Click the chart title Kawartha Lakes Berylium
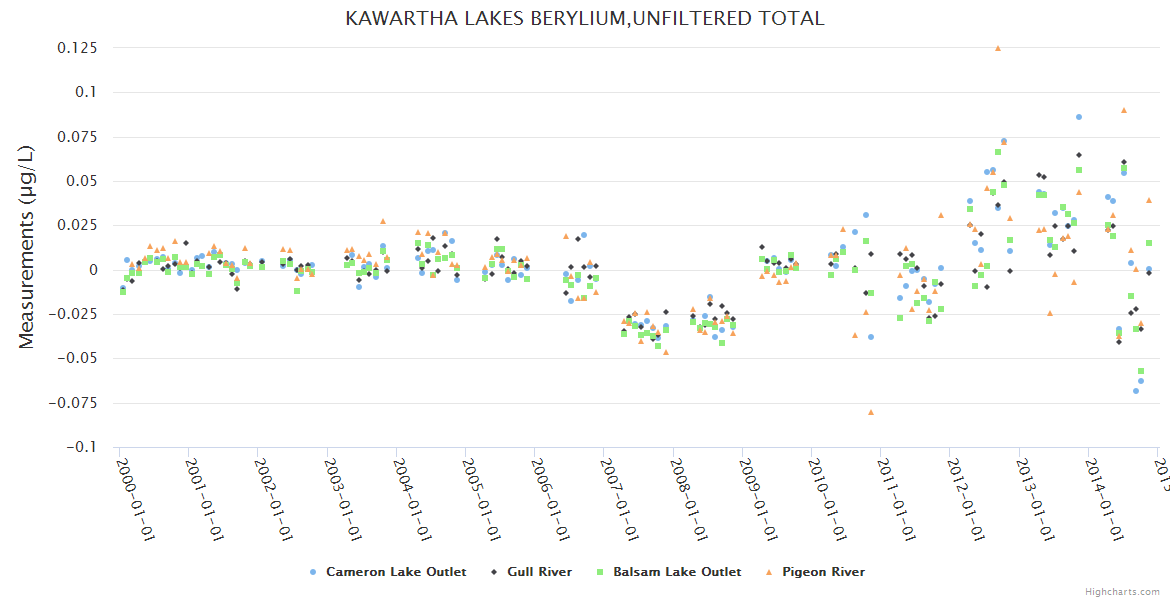This screenshot has height=600, width=1170. pyautogui.click(x=585, y=18)
